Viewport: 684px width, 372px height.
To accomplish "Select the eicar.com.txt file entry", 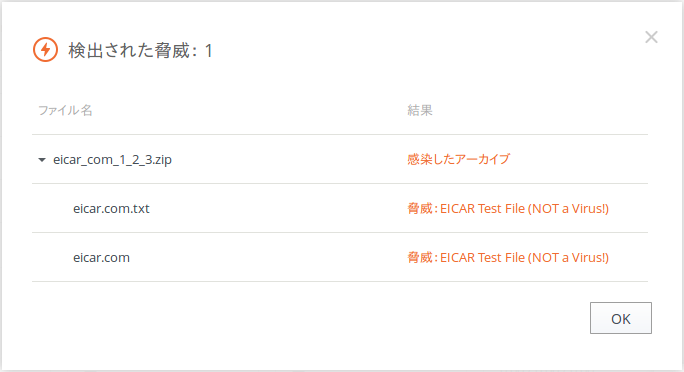I will 111,208.
